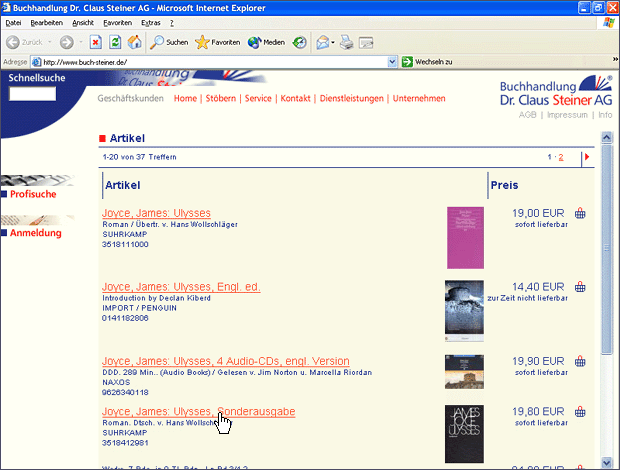The height and width of the screenshot is (470, 620).
Task: Open the Service navigation link
Action: coord(258,98)
